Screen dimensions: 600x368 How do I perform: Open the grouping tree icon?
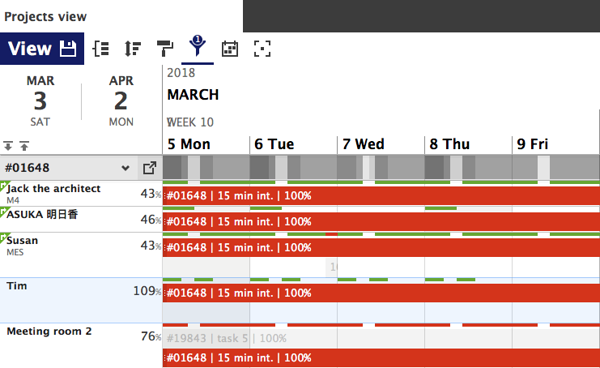point(101,49)
